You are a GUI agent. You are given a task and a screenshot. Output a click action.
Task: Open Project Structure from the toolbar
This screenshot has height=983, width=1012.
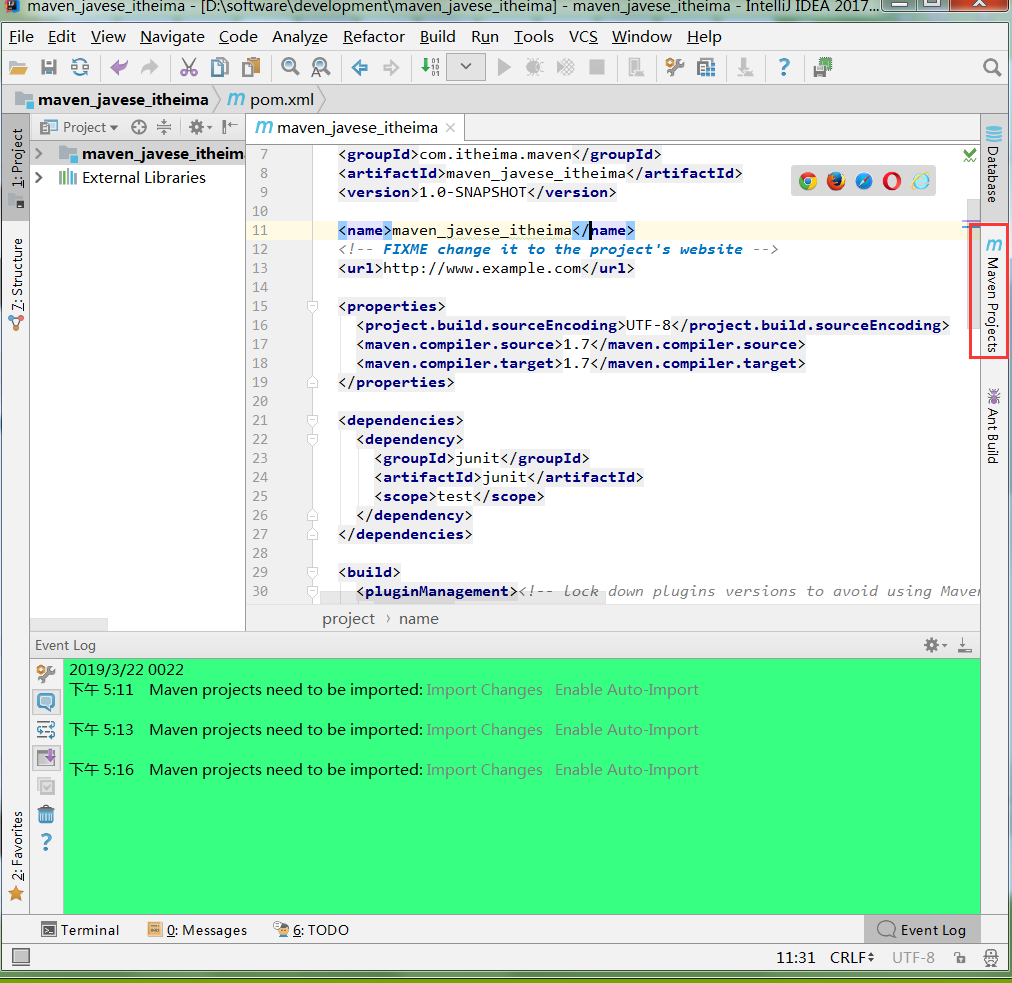[x=706, y=67]
